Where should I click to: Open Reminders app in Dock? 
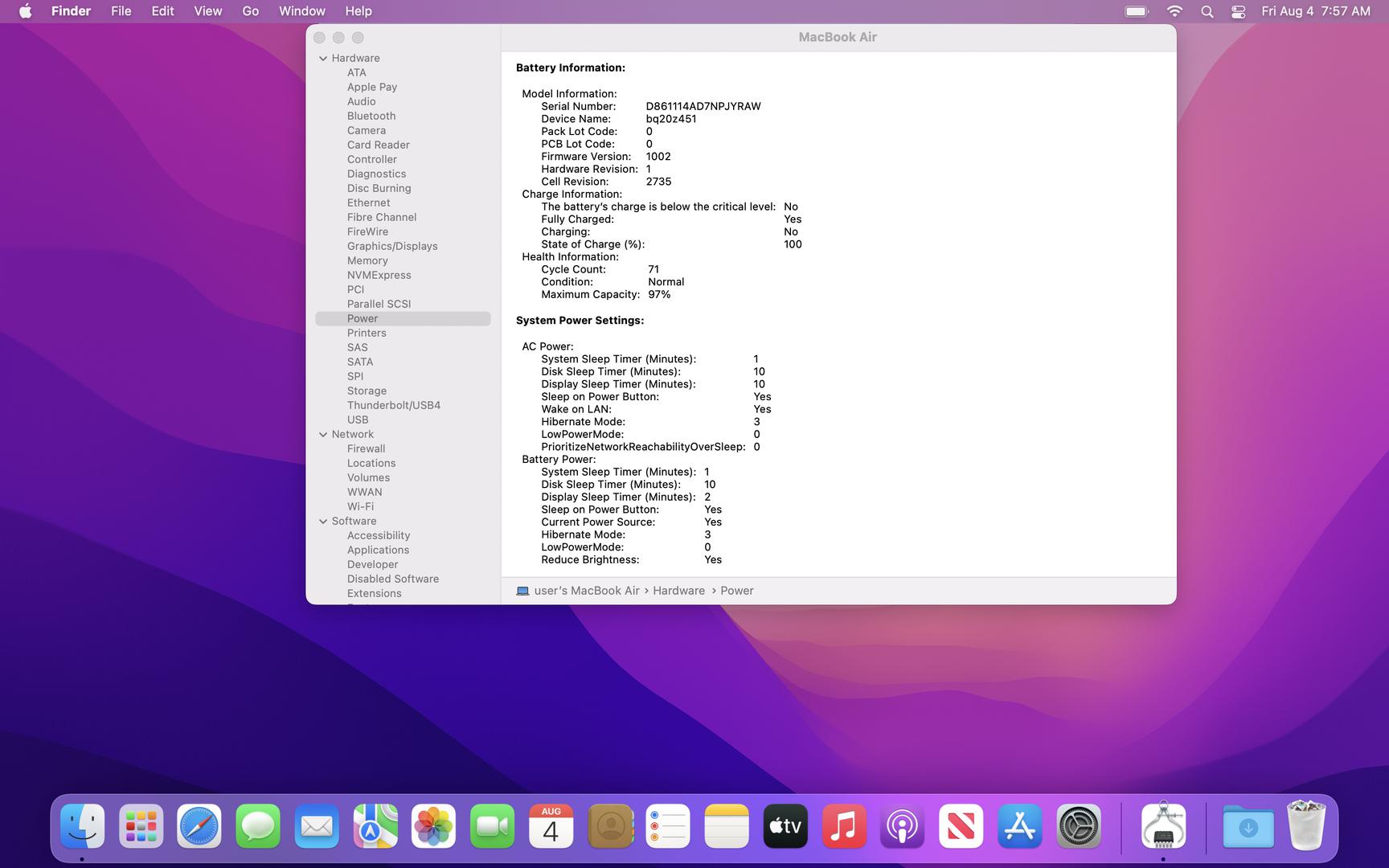668,826
